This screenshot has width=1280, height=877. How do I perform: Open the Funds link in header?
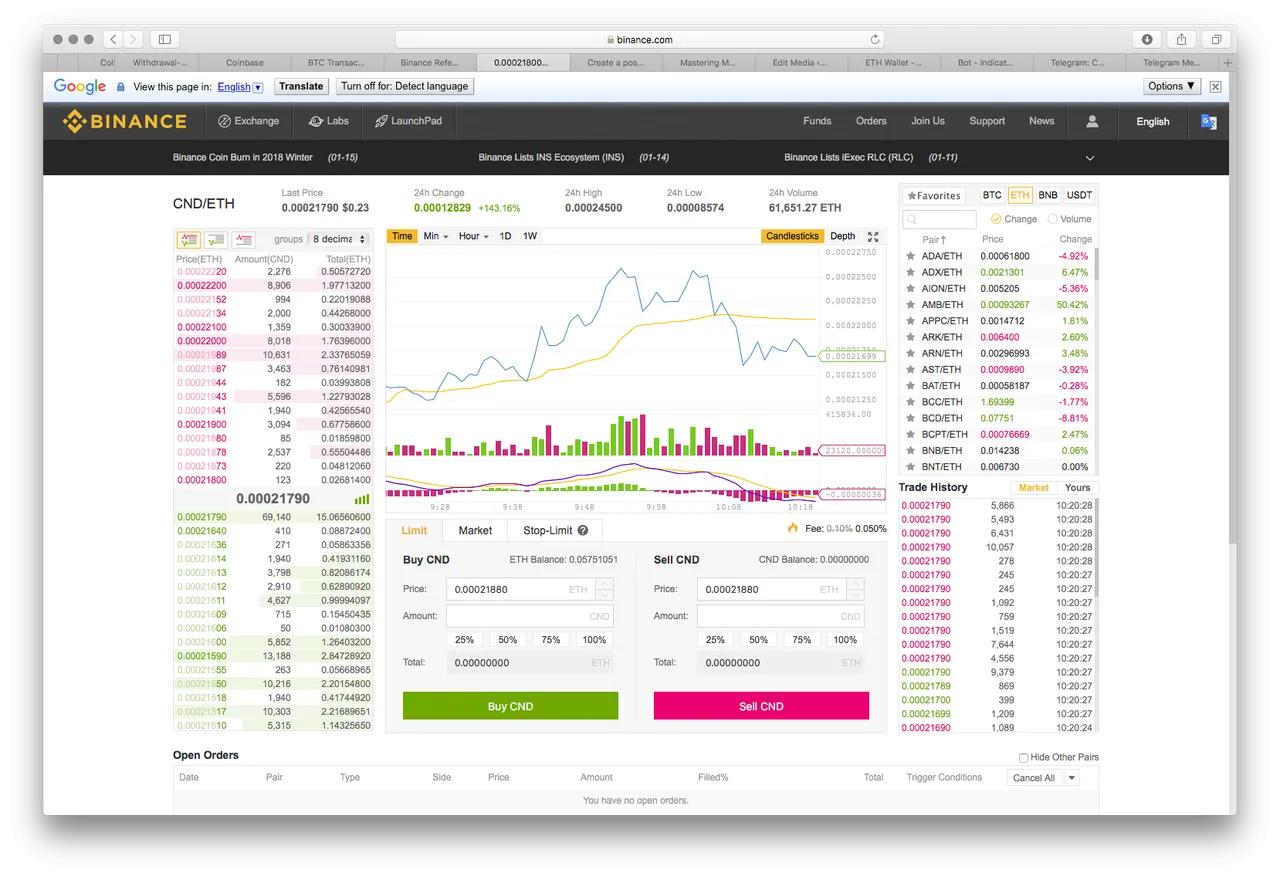(817, 121)
